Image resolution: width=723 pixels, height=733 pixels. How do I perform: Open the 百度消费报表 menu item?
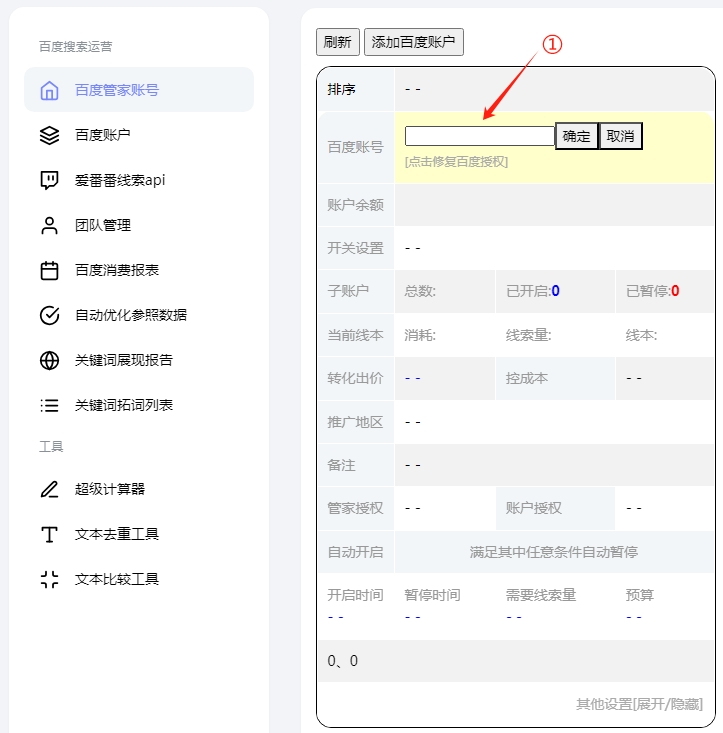[117, 270]
